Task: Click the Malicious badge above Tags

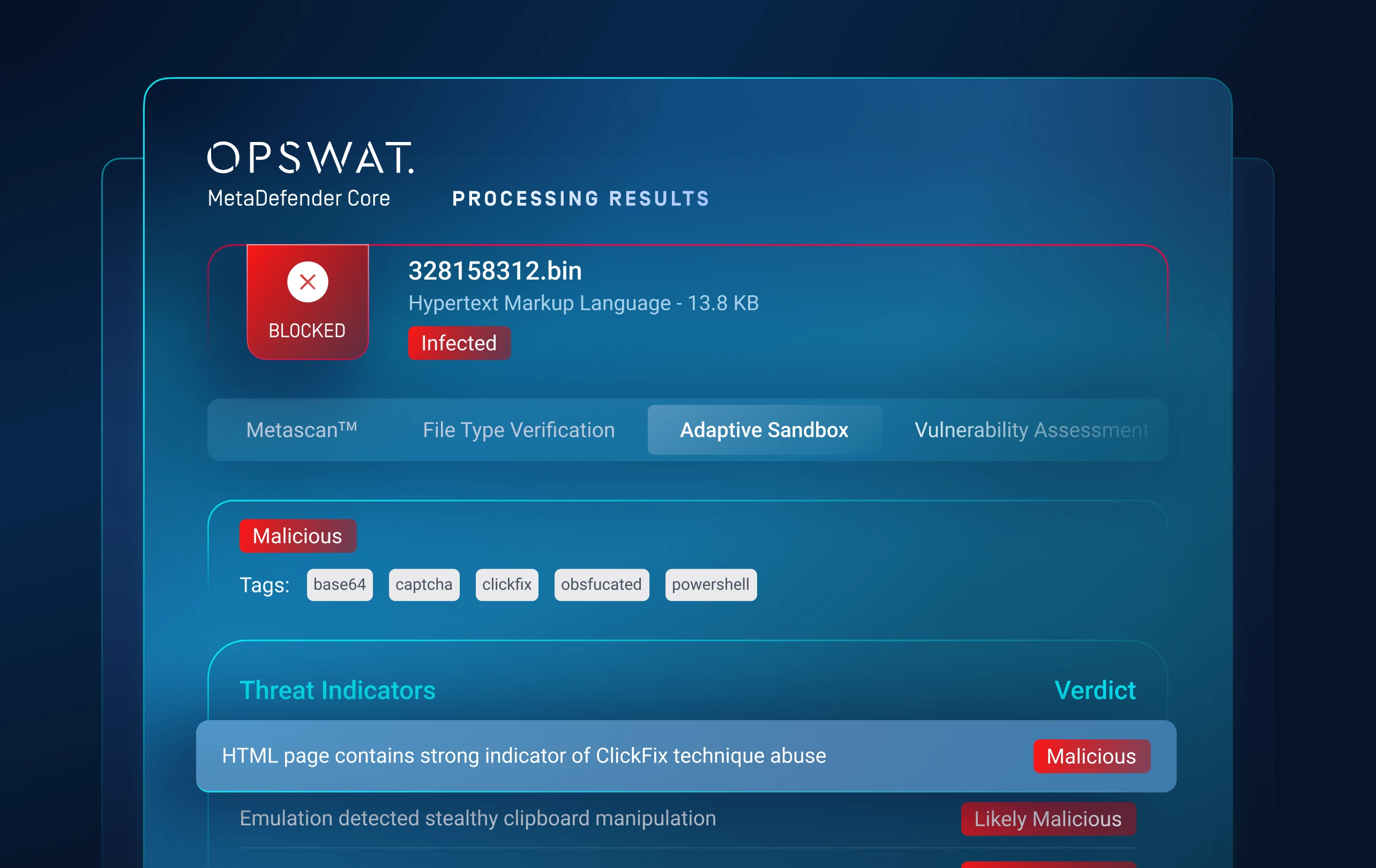Action: click(x=298, y=536)
